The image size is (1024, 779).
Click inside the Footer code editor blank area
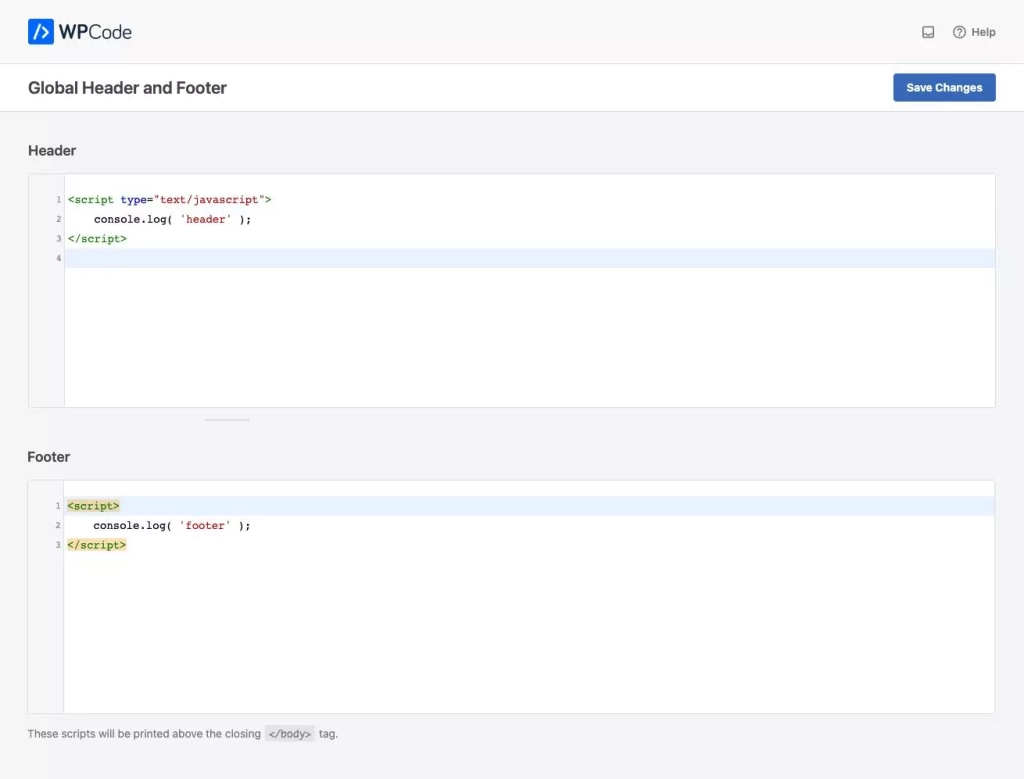point(529,633)
